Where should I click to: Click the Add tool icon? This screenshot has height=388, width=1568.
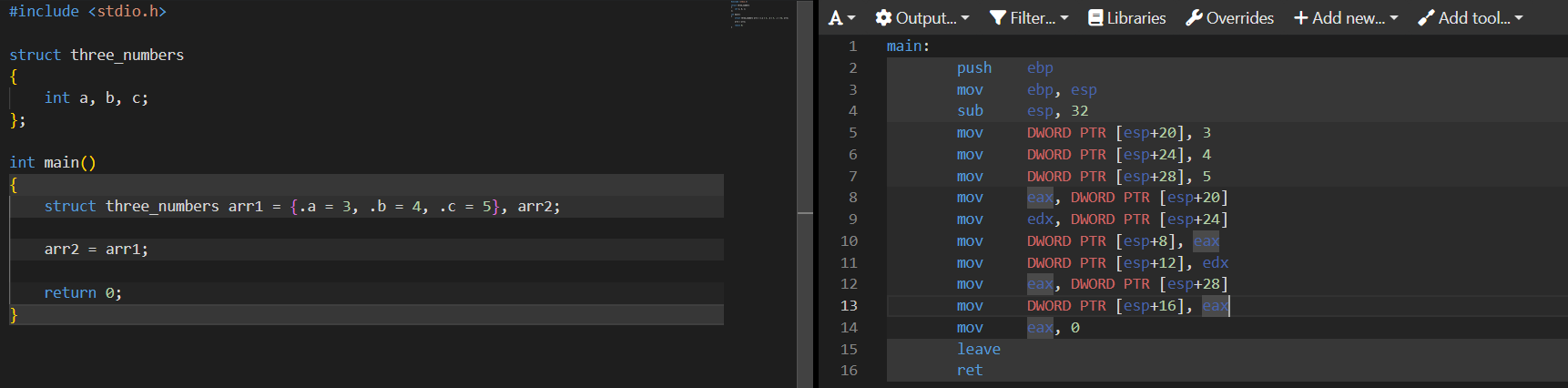[x=1426, y=18]
